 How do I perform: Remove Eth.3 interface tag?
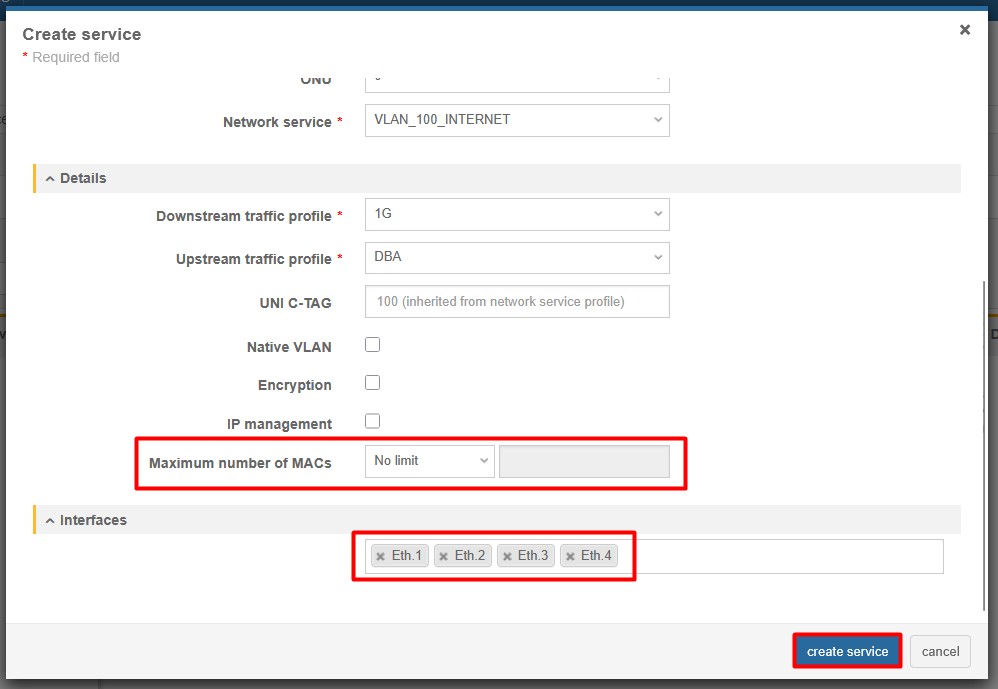[507, 557]
